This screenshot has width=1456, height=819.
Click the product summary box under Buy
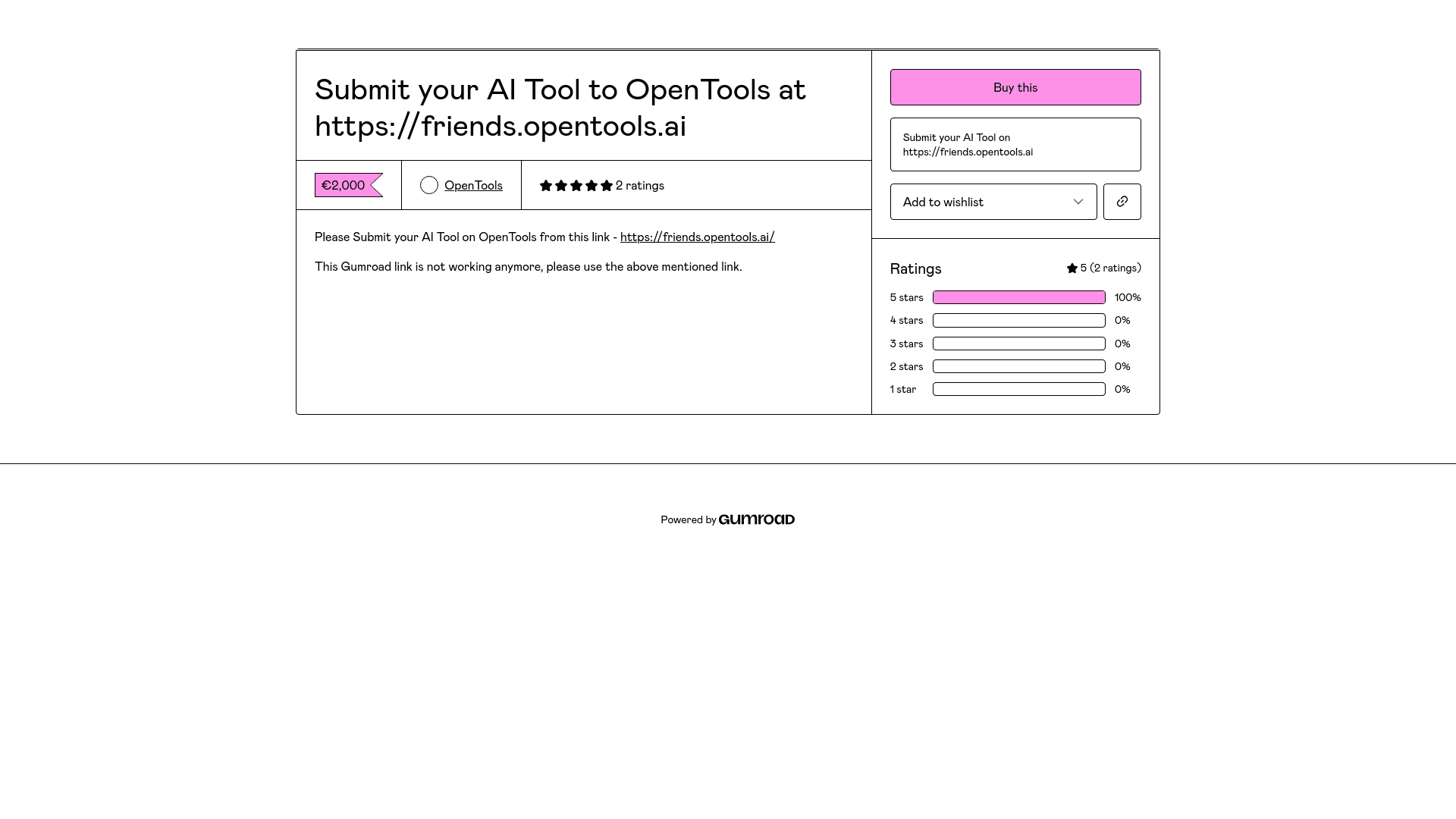[1015, 144]
